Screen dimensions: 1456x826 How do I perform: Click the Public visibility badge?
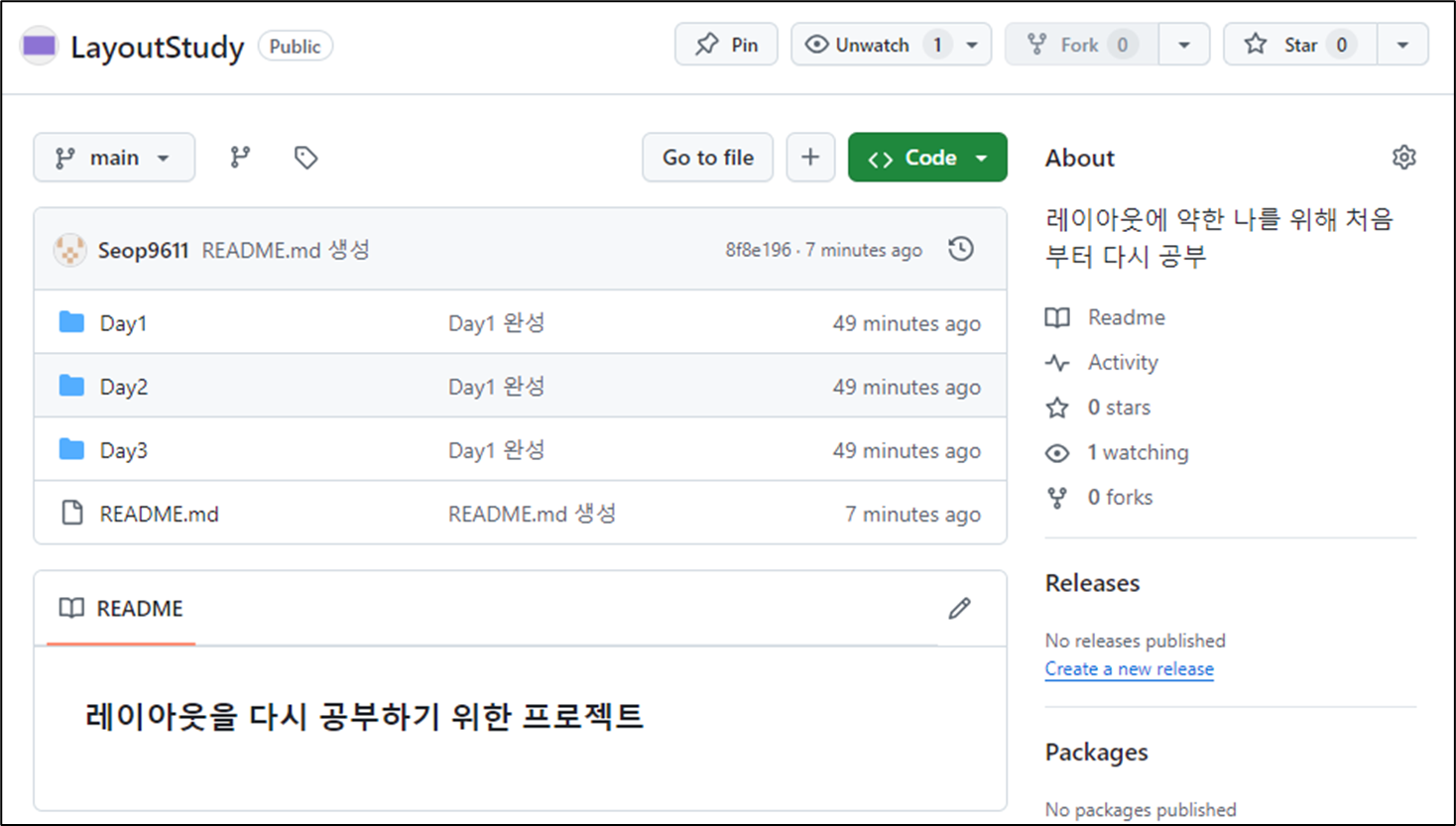[296, 47]
